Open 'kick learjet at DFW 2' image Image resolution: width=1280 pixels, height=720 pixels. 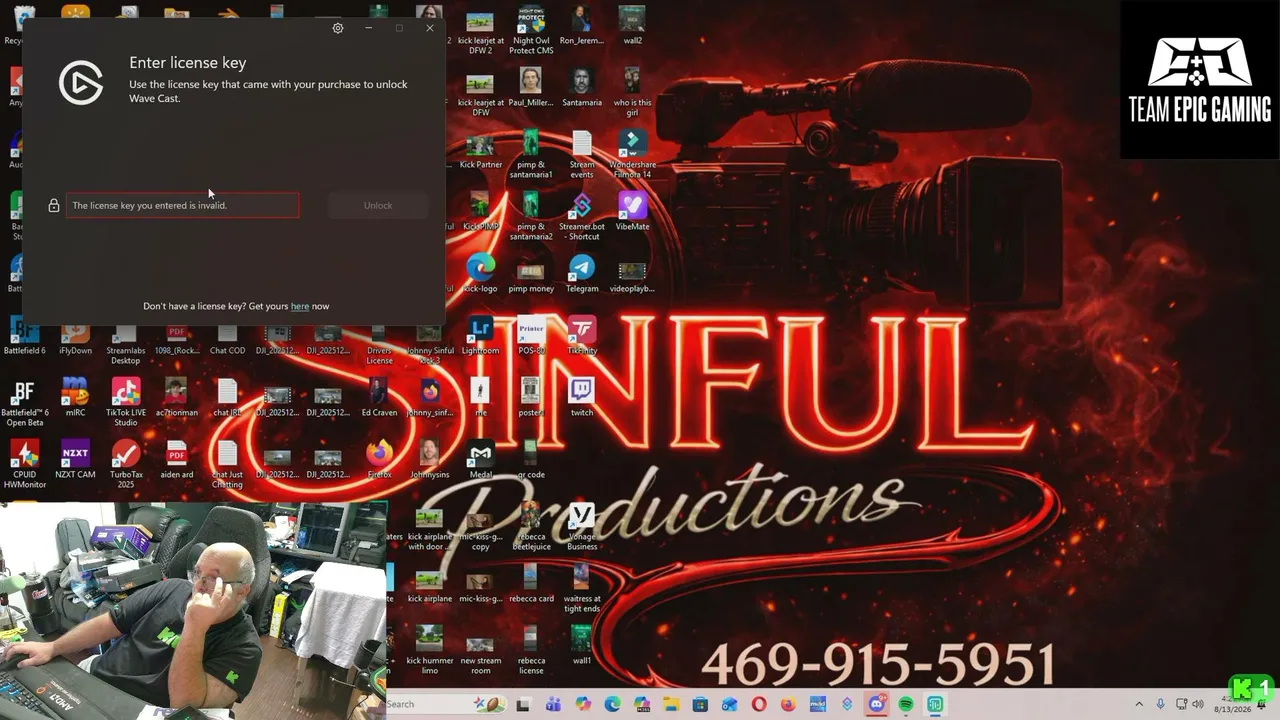click(x=480, y=30)
